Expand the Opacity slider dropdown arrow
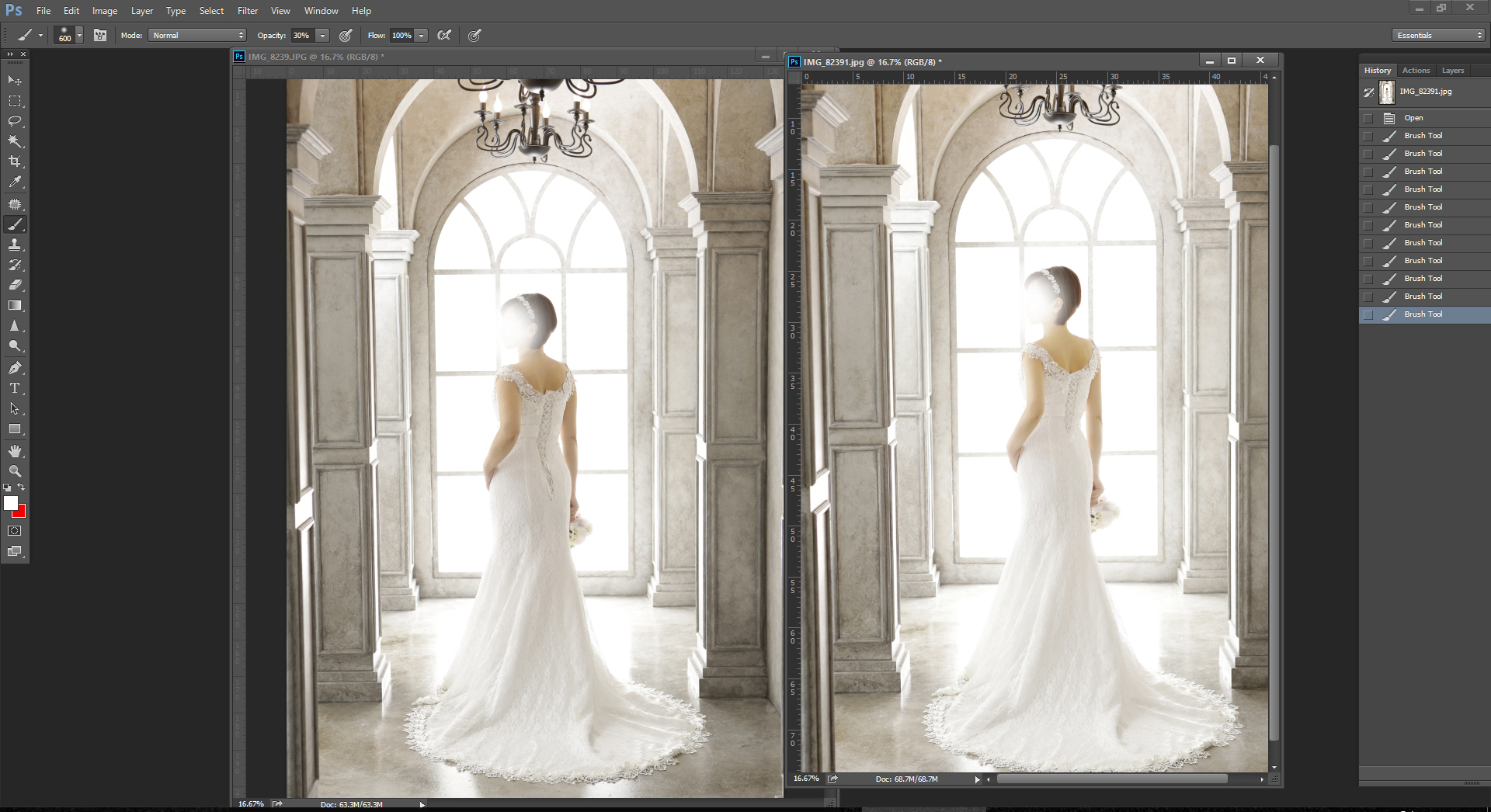 322,35
